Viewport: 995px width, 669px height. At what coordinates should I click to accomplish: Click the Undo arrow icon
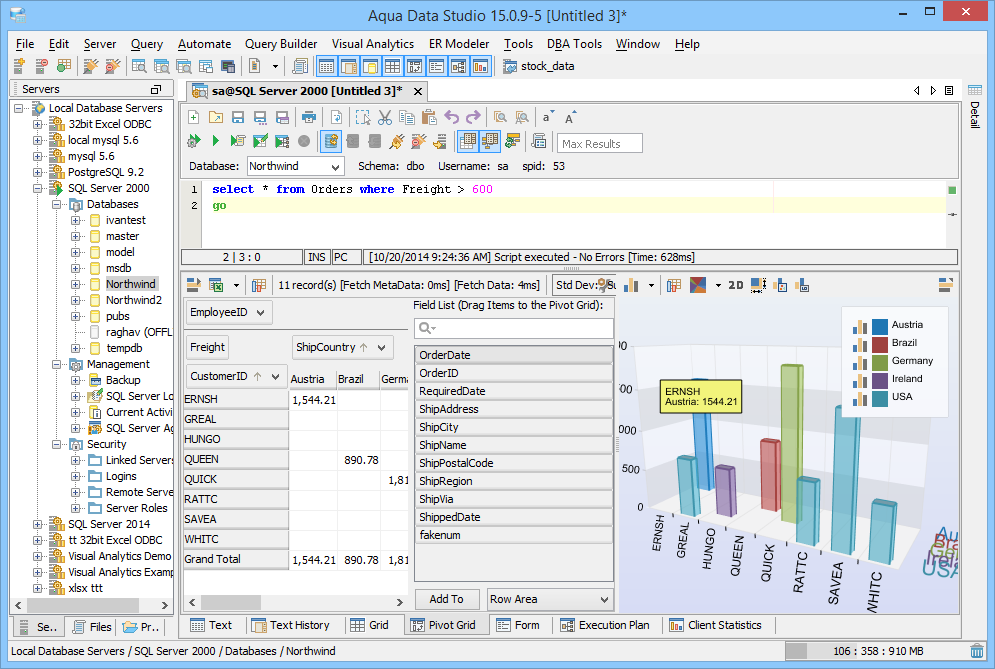451,117
